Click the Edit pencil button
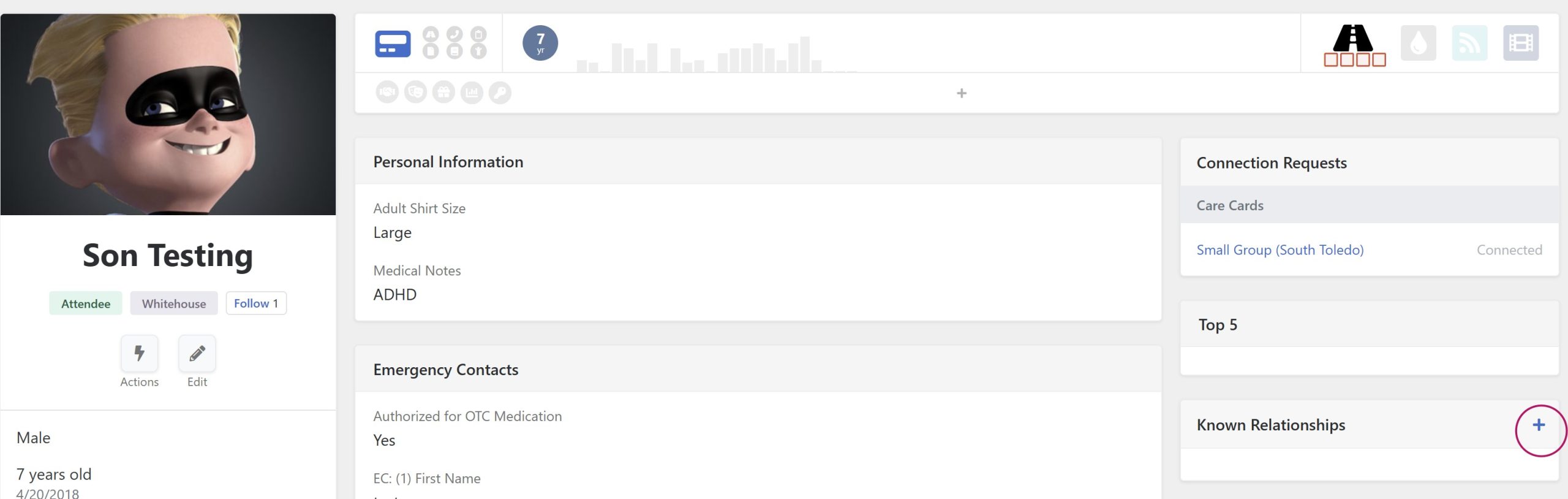Screen dimensions: 1568x499 197,353
